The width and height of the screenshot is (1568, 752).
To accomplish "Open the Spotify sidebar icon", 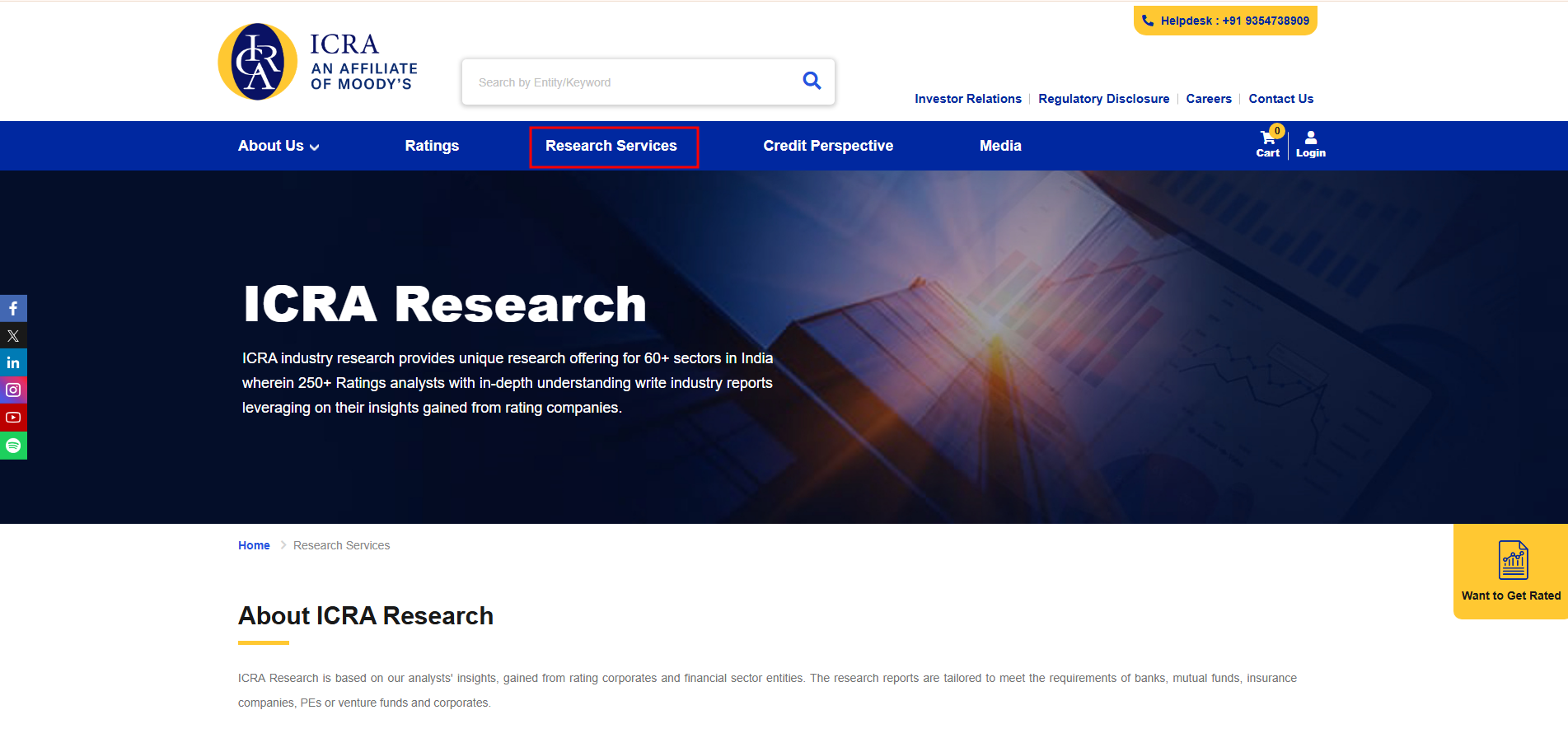I will (13, 446).
